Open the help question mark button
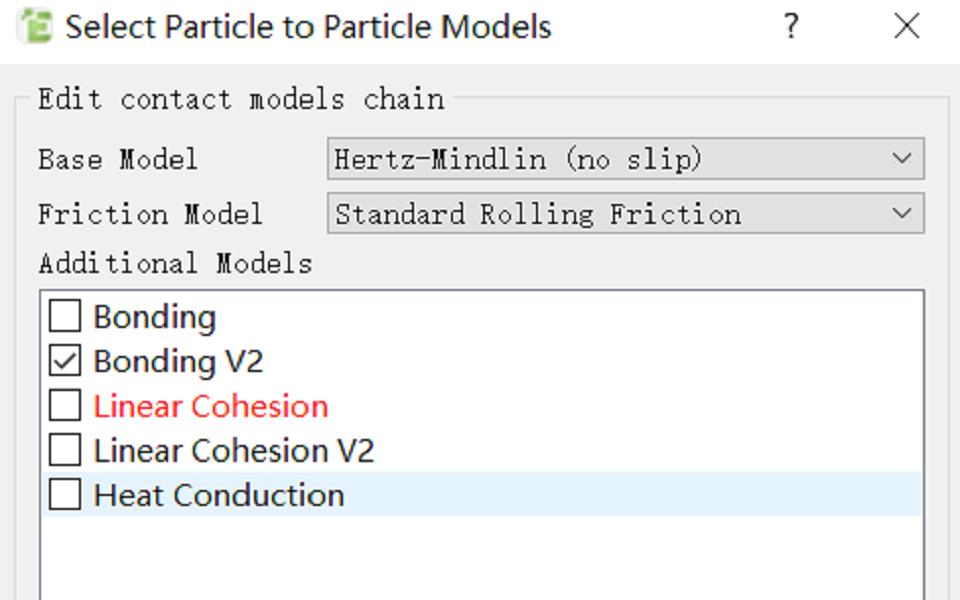This screenshot has height=600, width=960. click(791, 26)
